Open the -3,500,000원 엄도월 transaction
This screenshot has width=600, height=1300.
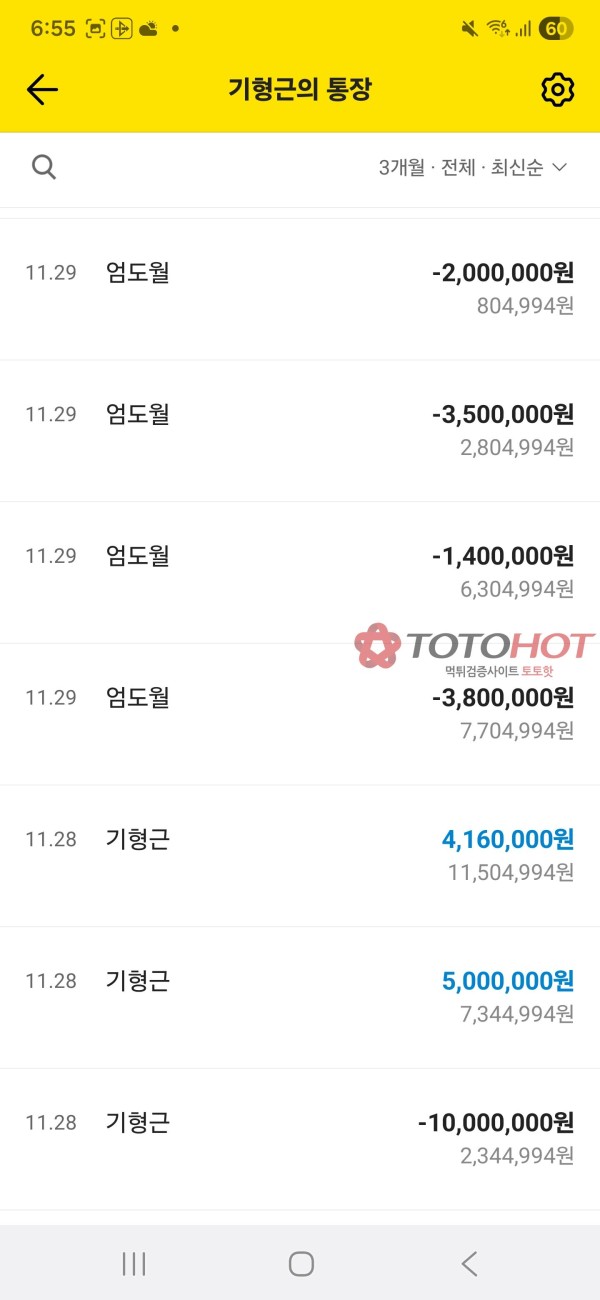[x=300, y=431]
